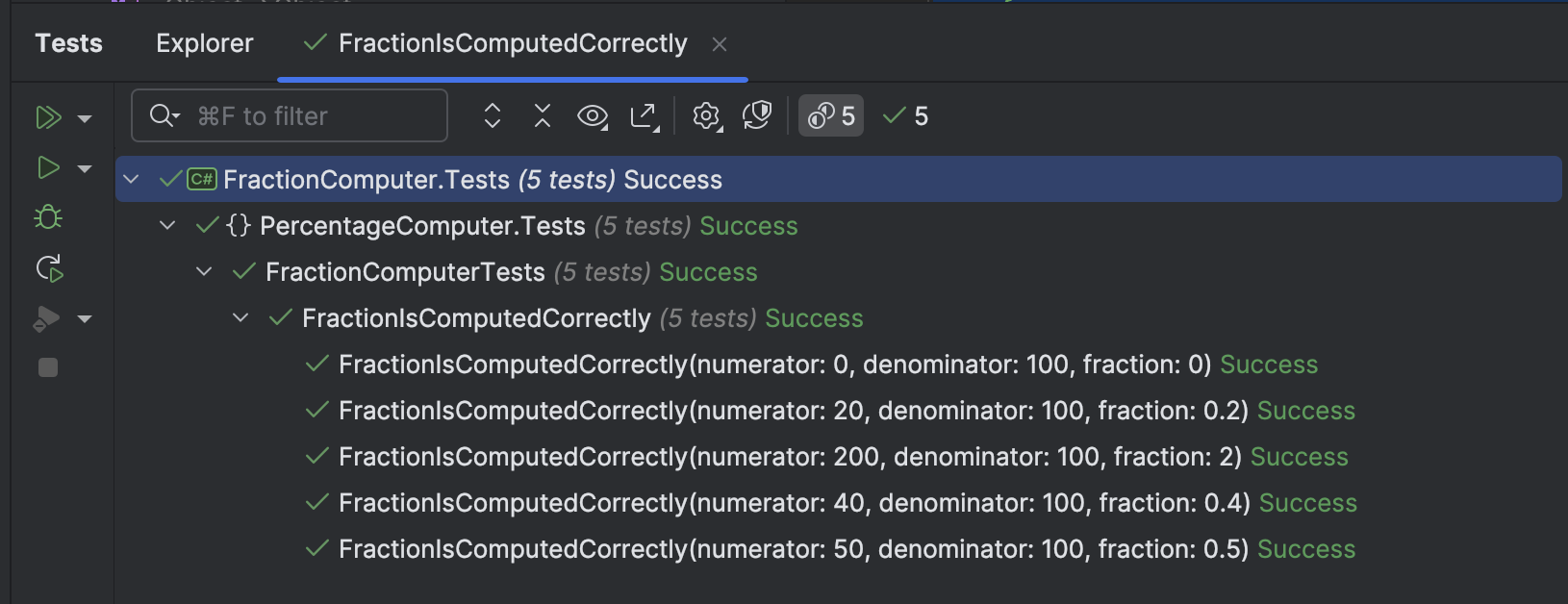Export test results from toolbar
The height and width of the screenshot is (604, 1568).
pos(644,116)
